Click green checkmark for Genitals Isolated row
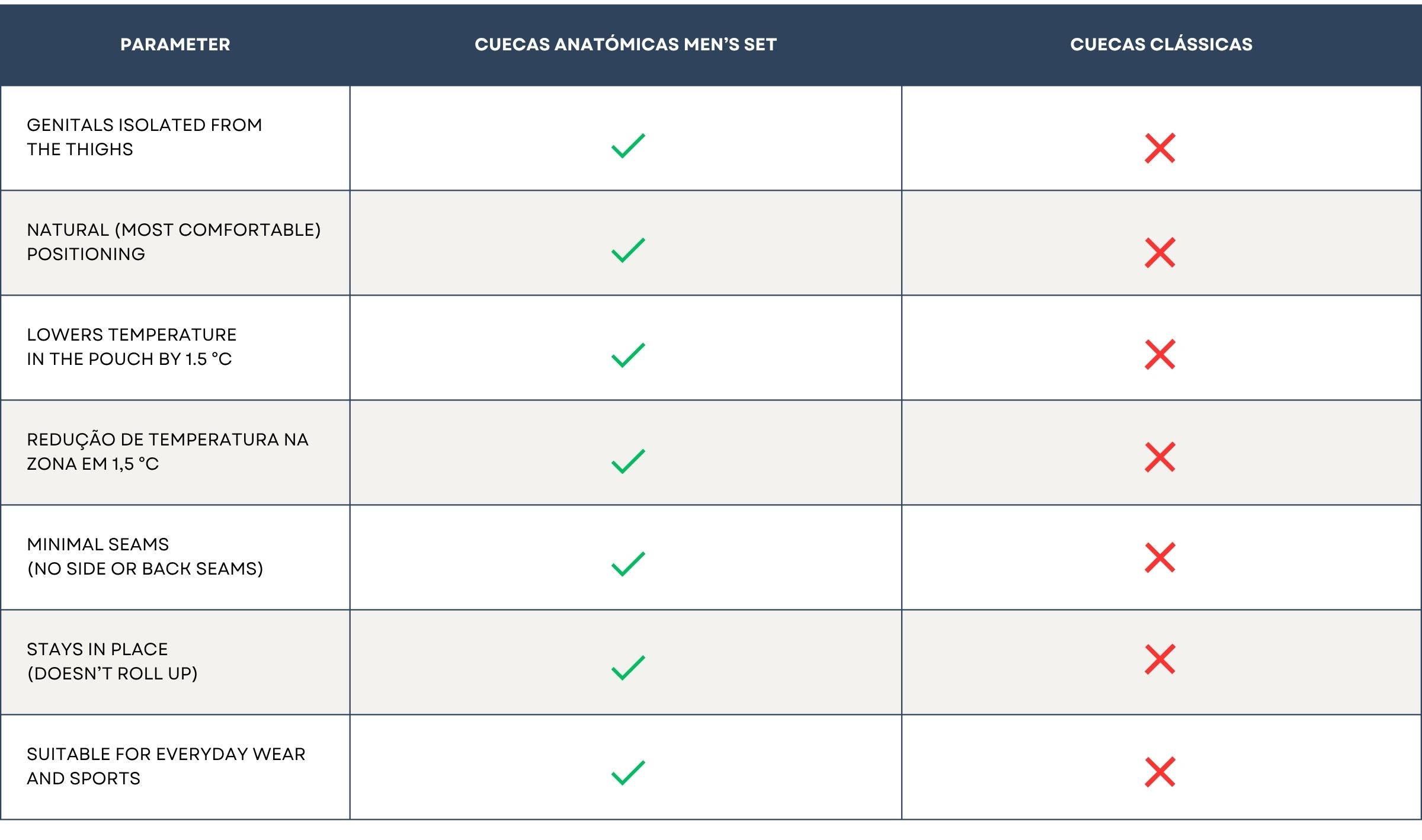 pyautogui.click(x=627, y=146)
